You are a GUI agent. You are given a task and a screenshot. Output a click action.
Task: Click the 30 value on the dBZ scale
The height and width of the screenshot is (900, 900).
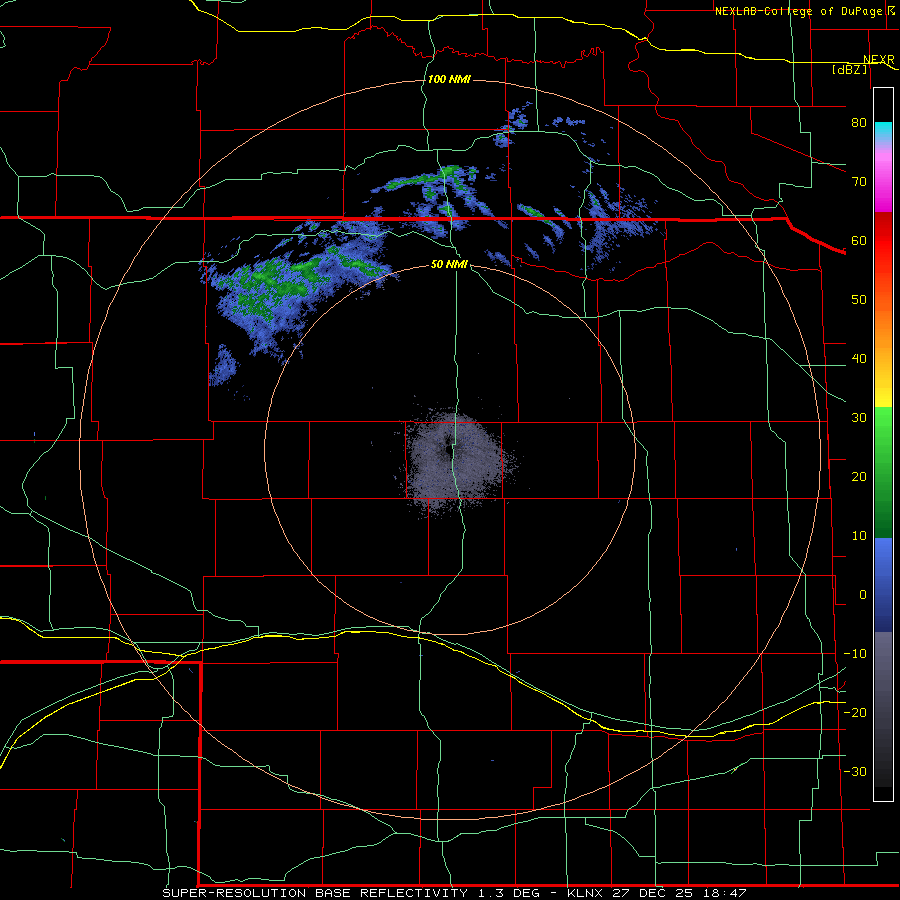(859, 418)
